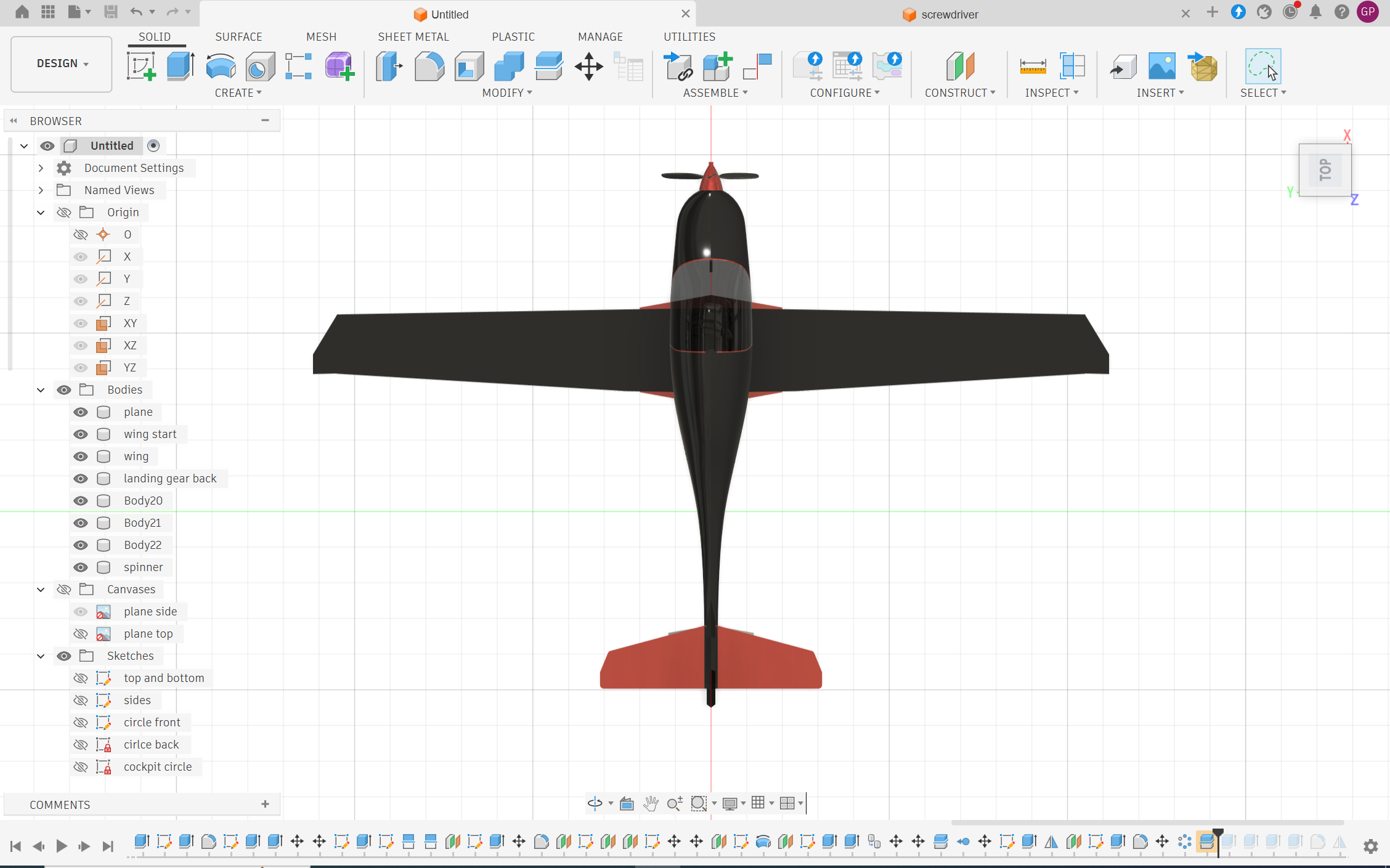
Task: Open the DESIGN workspace dropdown
Action: 62,63
